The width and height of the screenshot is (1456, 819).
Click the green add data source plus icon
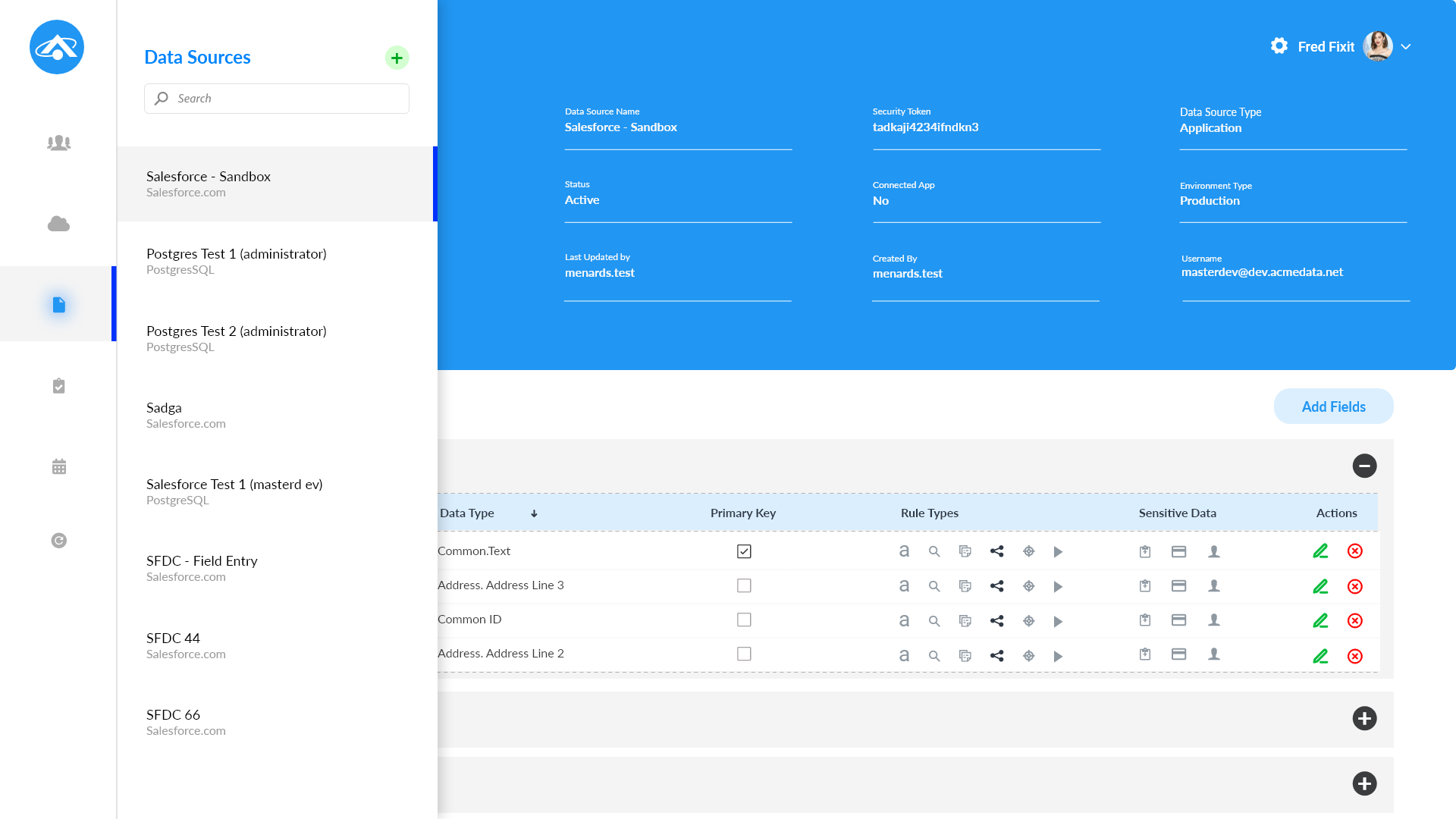tap(397, 58)
